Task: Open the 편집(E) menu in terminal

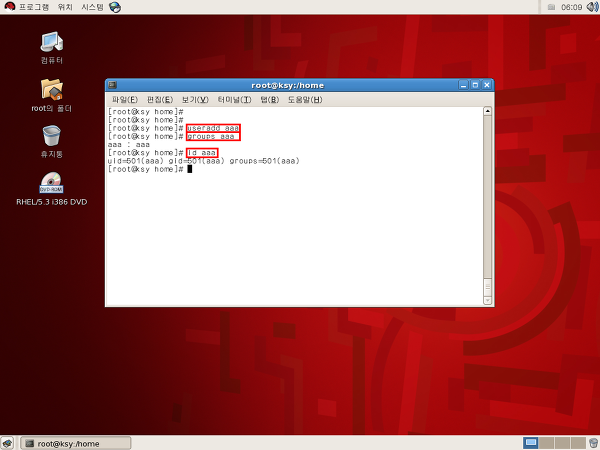Action: coord(160,100)
